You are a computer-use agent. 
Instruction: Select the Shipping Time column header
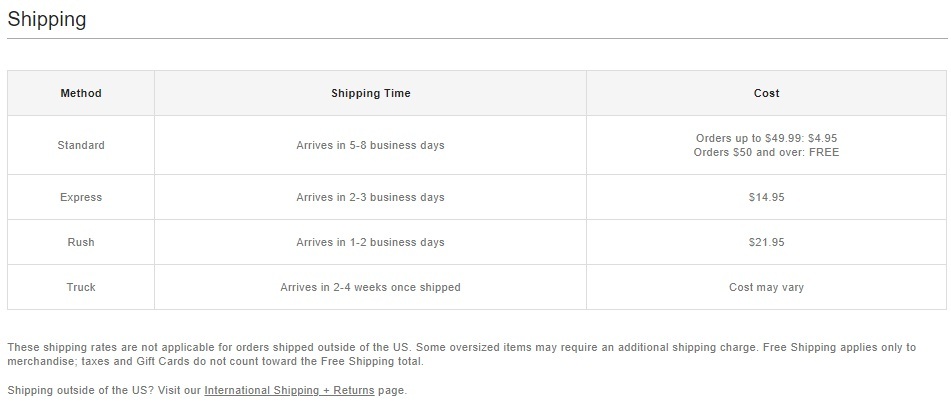[x=371, y=93]
